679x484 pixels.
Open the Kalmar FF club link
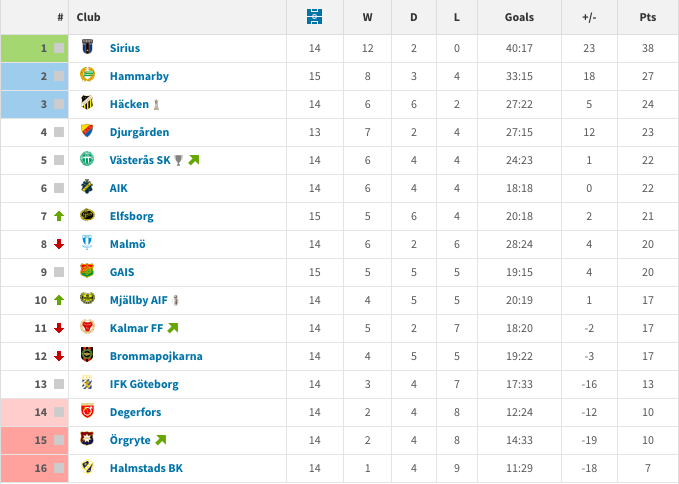(x=136, y=328)
